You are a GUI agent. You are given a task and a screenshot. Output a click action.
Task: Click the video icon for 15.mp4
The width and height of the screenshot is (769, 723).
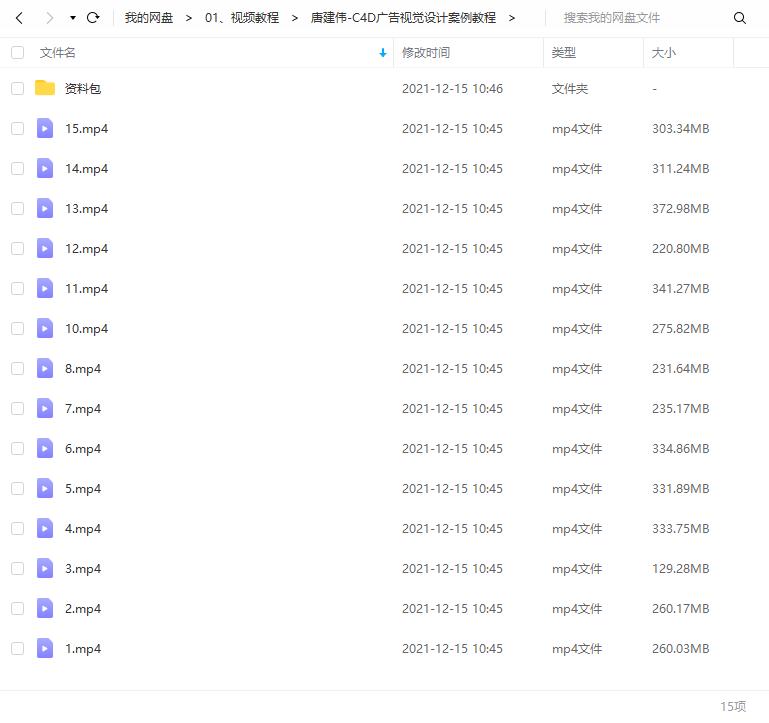click(x=45, y=128)
